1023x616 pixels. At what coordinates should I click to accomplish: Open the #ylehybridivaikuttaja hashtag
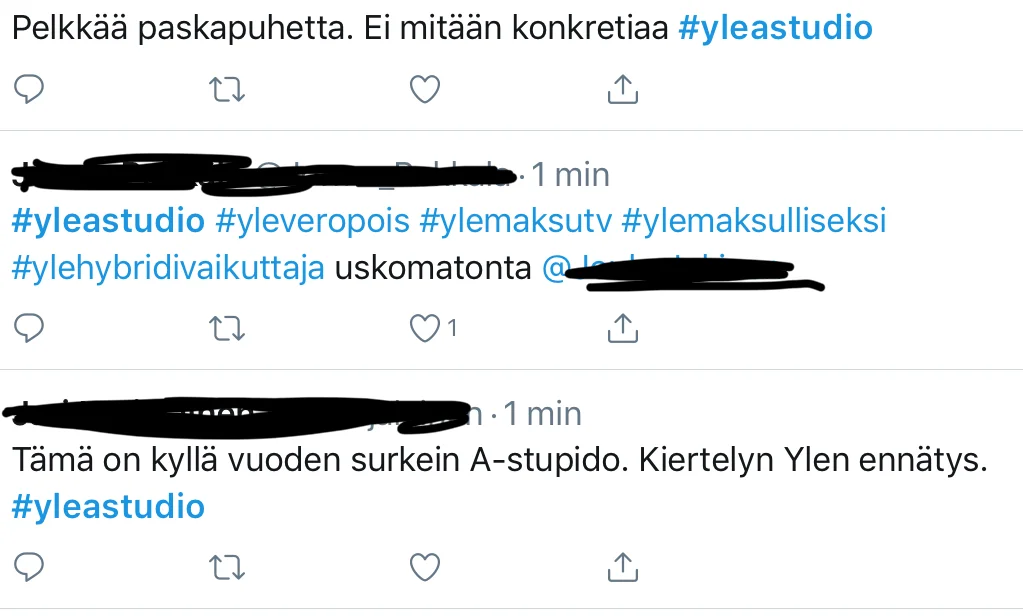click(x=168, y=269)
